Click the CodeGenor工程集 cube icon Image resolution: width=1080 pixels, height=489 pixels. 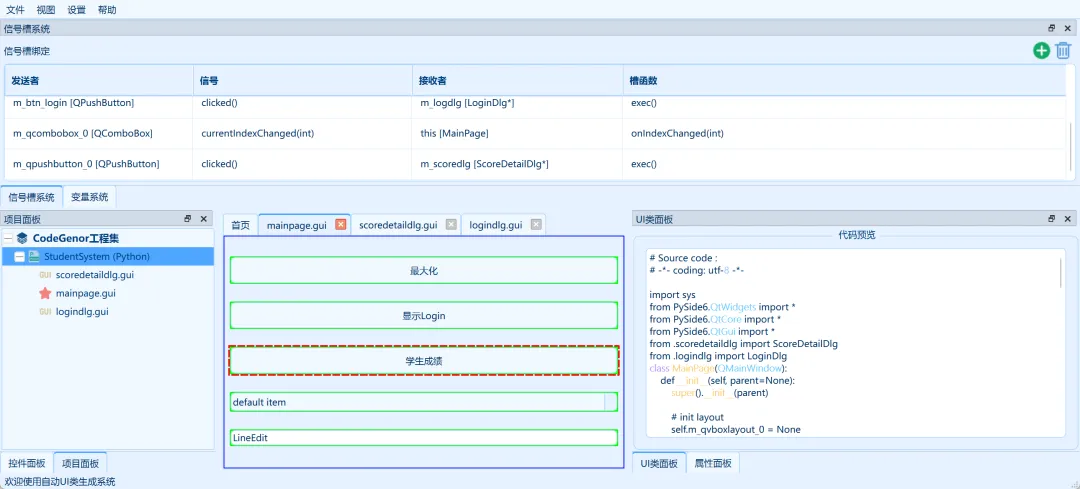[22, 238]
